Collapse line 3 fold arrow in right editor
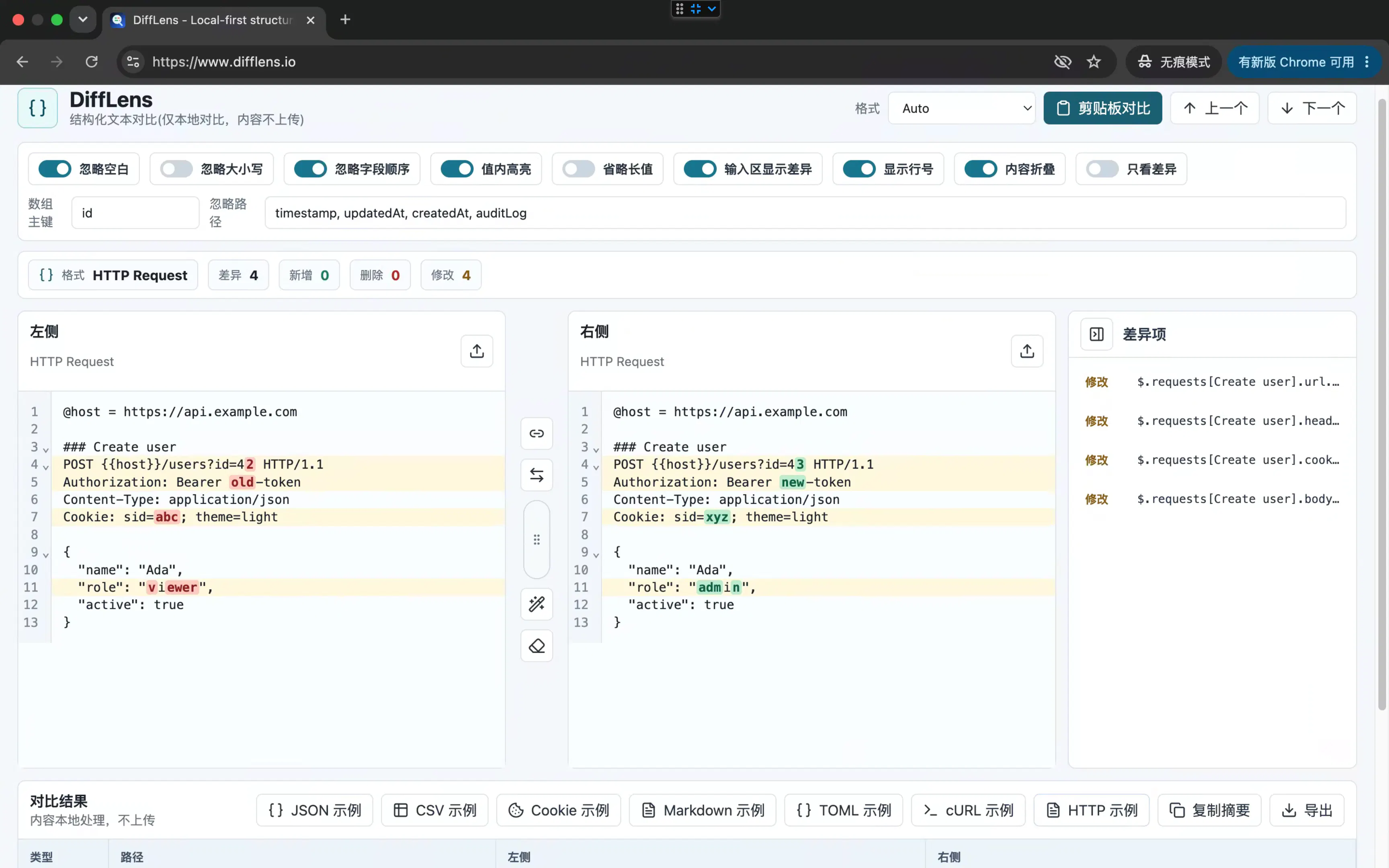1389x868 pixels. click(596, 450)
